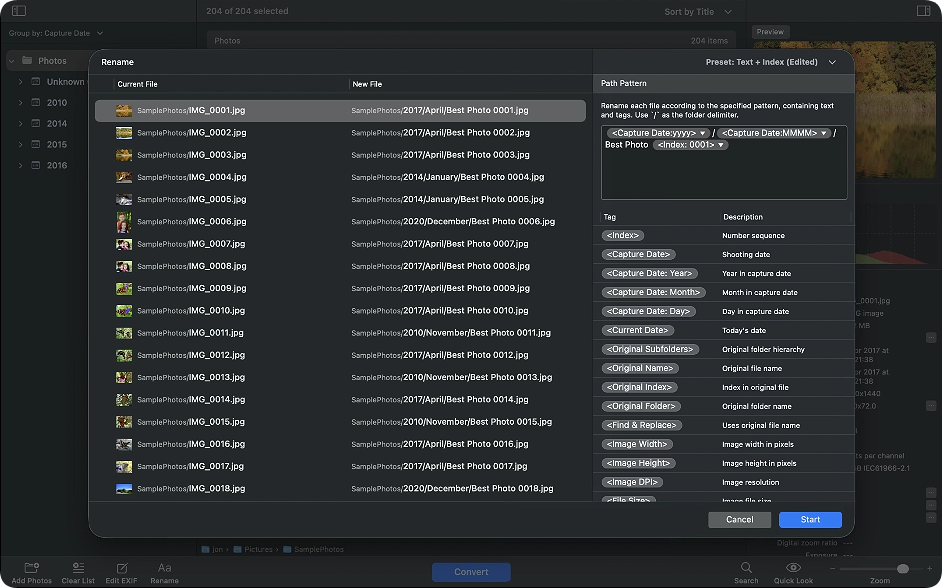942x588 pixels.
Task: Insert the <Index> tag
Action: [623, 235]
